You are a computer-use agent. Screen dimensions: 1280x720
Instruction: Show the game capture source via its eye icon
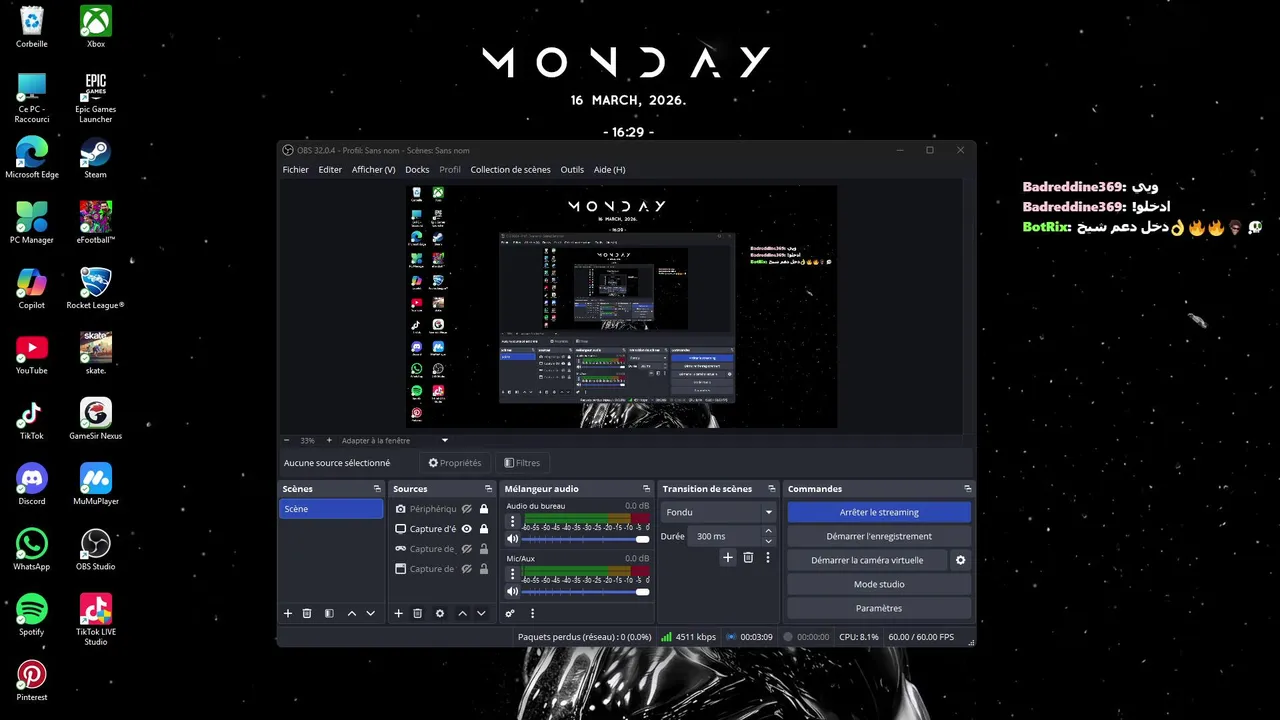[x=466, y=549]
